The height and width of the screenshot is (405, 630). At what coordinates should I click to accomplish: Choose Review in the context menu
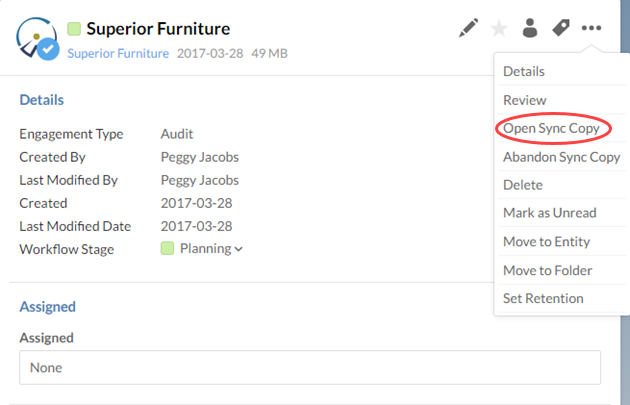tap(524, 100)
